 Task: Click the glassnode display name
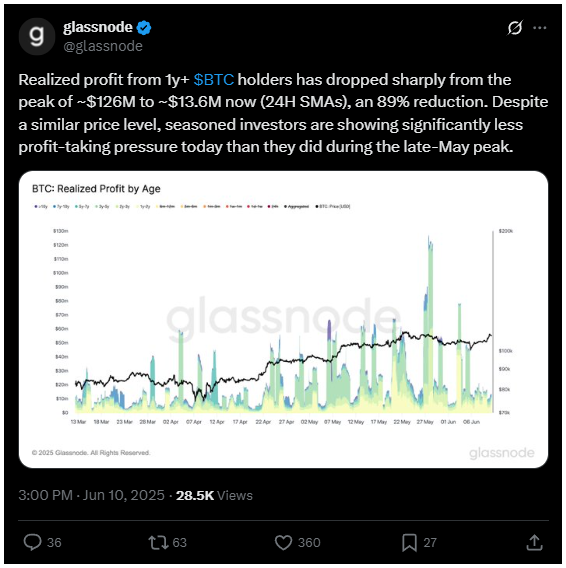[98, 27]
